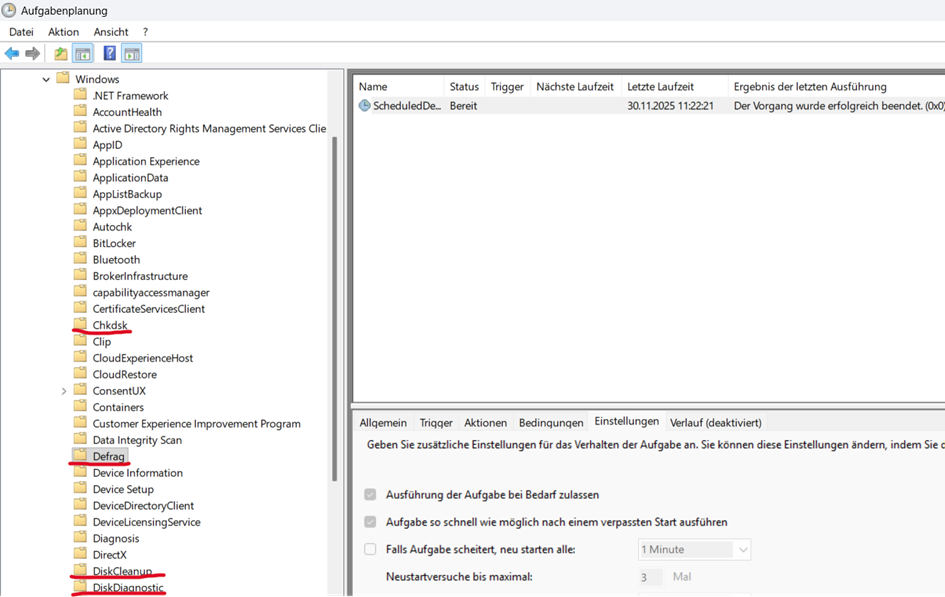The height and width of the screenshot is (597, 945).
Task: Select the AppID tree item
Action: point(107,145)
